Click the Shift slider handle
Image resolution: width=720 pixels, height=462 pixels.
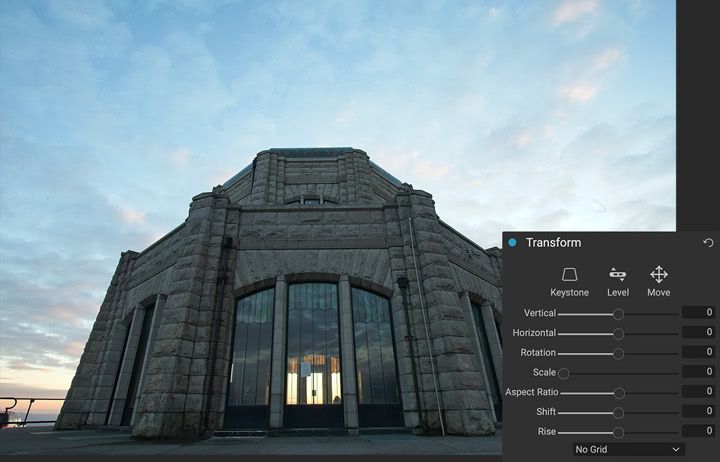click(x=619, y=413)
